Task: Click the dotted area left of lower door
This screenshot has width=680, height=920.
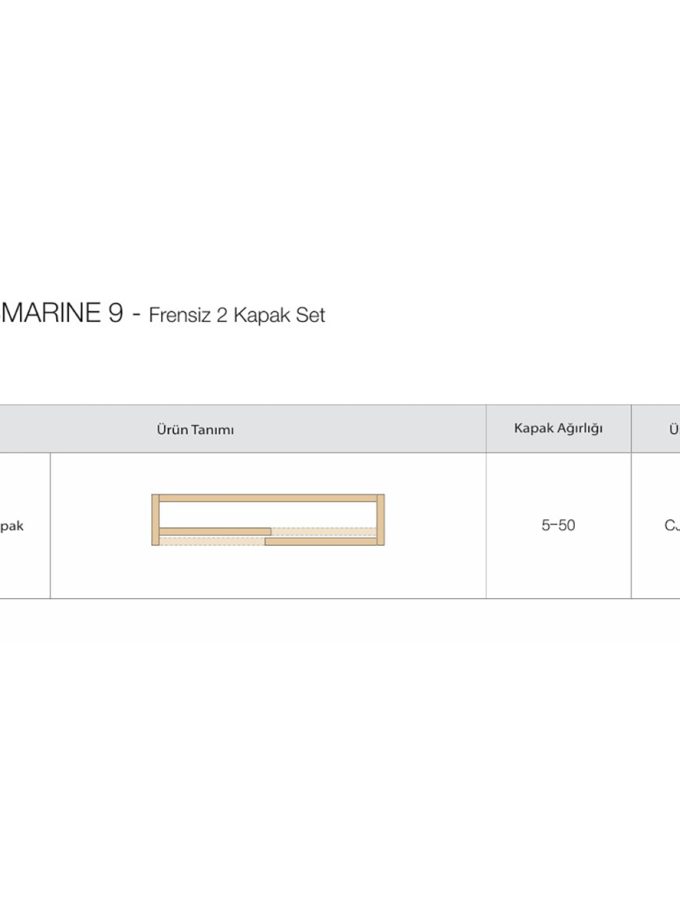Action: tap(212, 541)
